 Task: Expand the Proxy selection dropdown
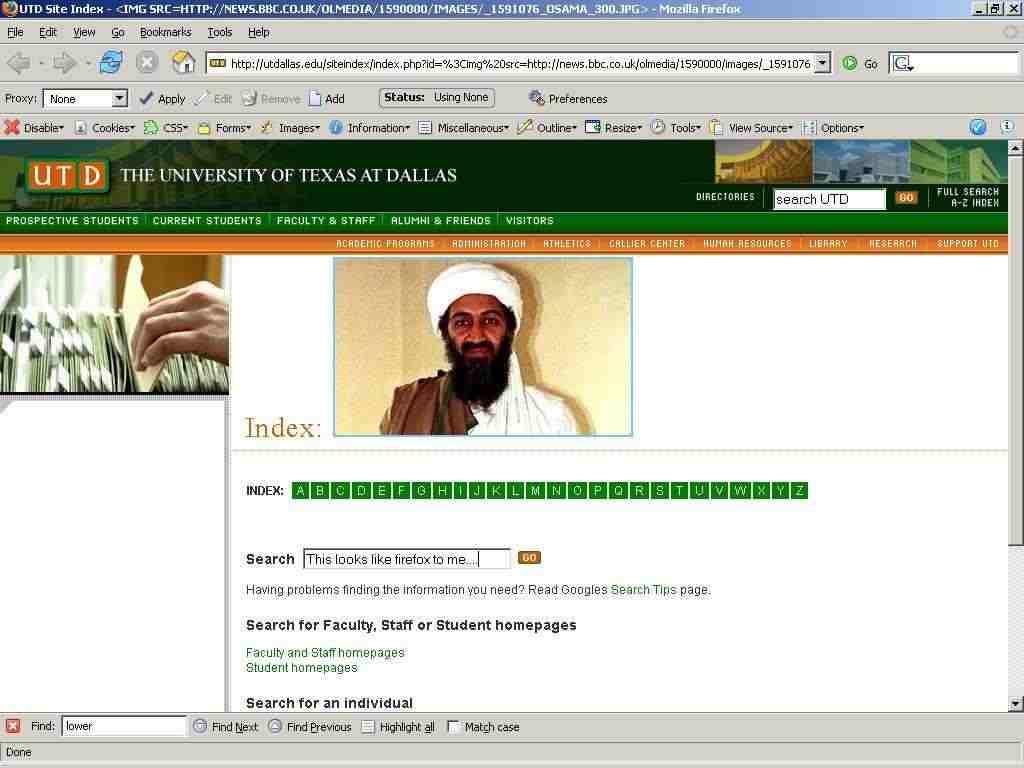(x=119, y=98)
